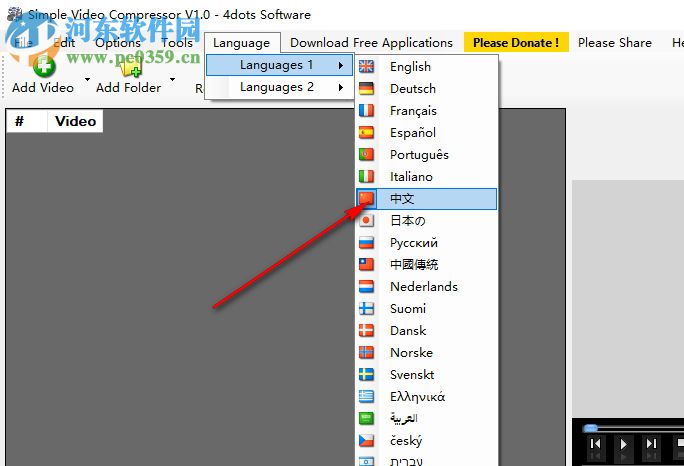Image resolution: width=684 pixels, height=466 pixels.
Task: Click the Saudi flag icon for Arabic
Action: pos(366,418)
